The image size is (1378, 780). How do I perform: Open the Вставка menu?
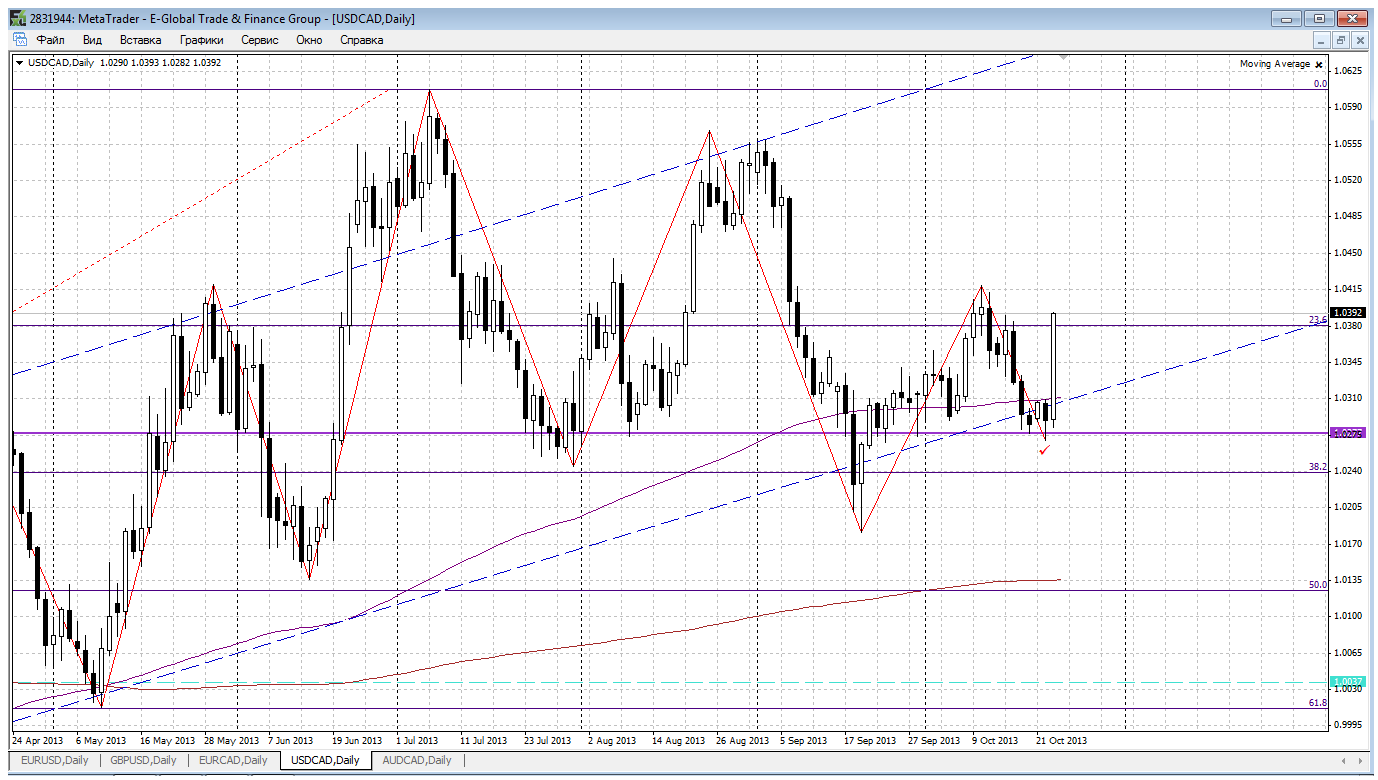point(140,40)
